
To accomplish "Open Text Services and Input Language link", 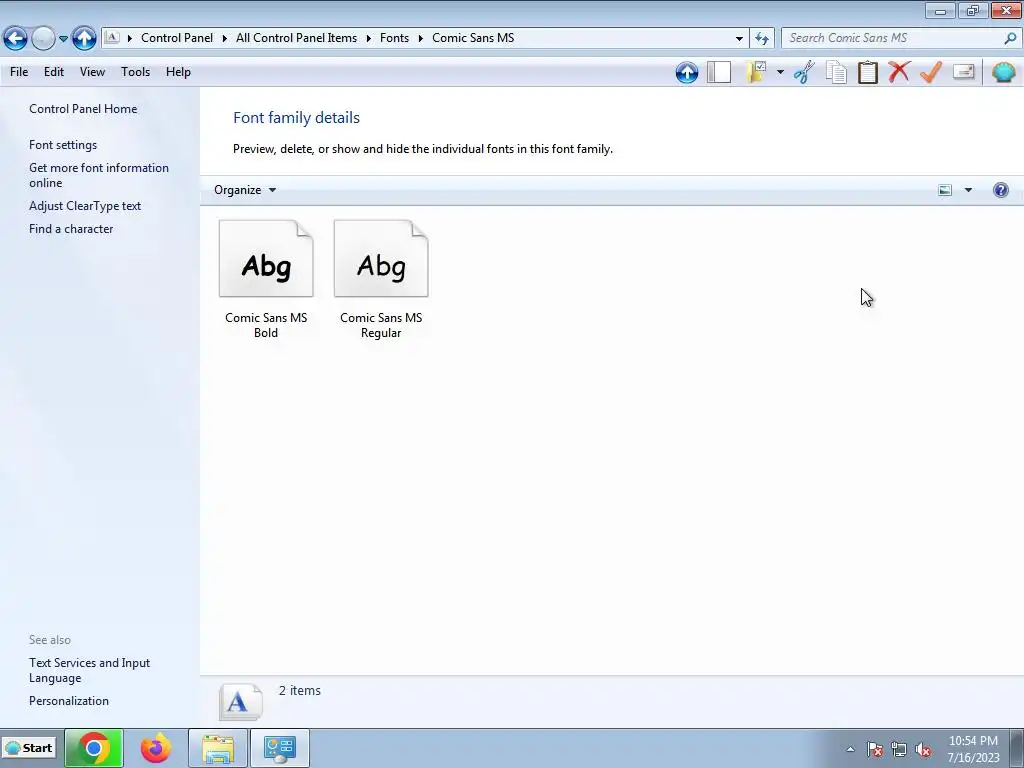I will pos(89,670).
